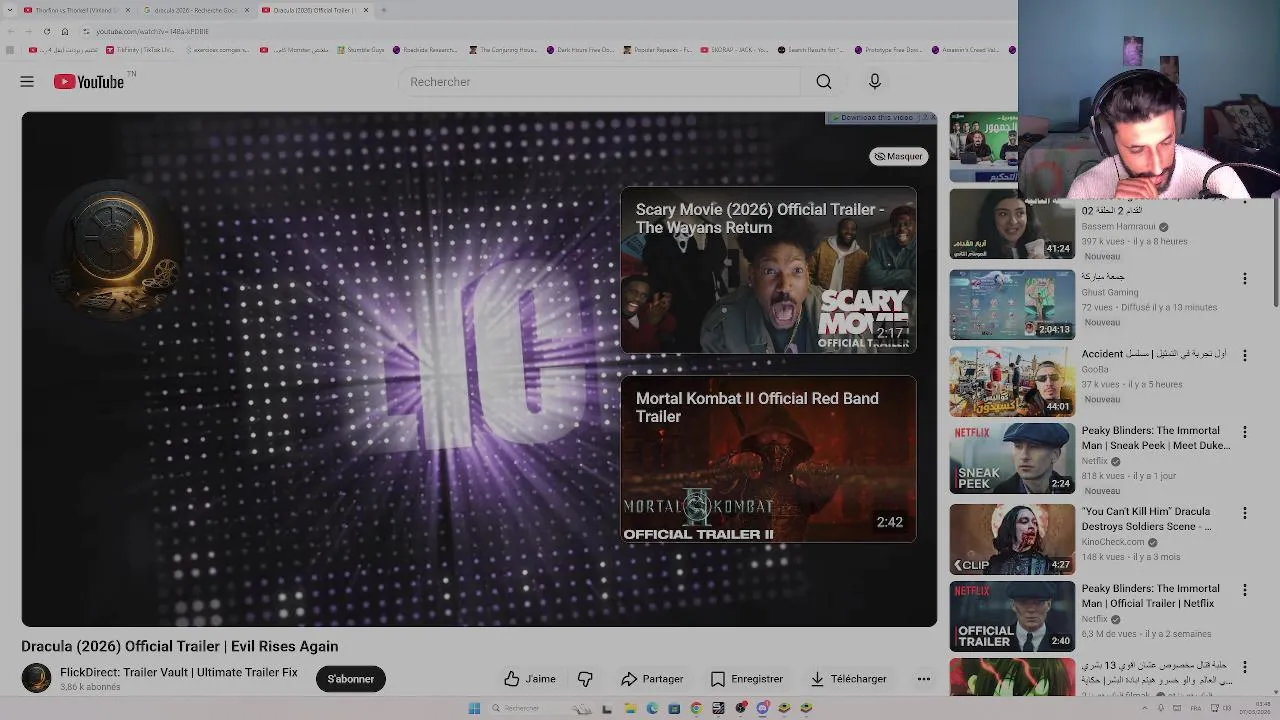The height and width of the screenshot is (720, 1280).
Task: Click KinoCheck.com channel name
Action: click(x=1113, y=542)
